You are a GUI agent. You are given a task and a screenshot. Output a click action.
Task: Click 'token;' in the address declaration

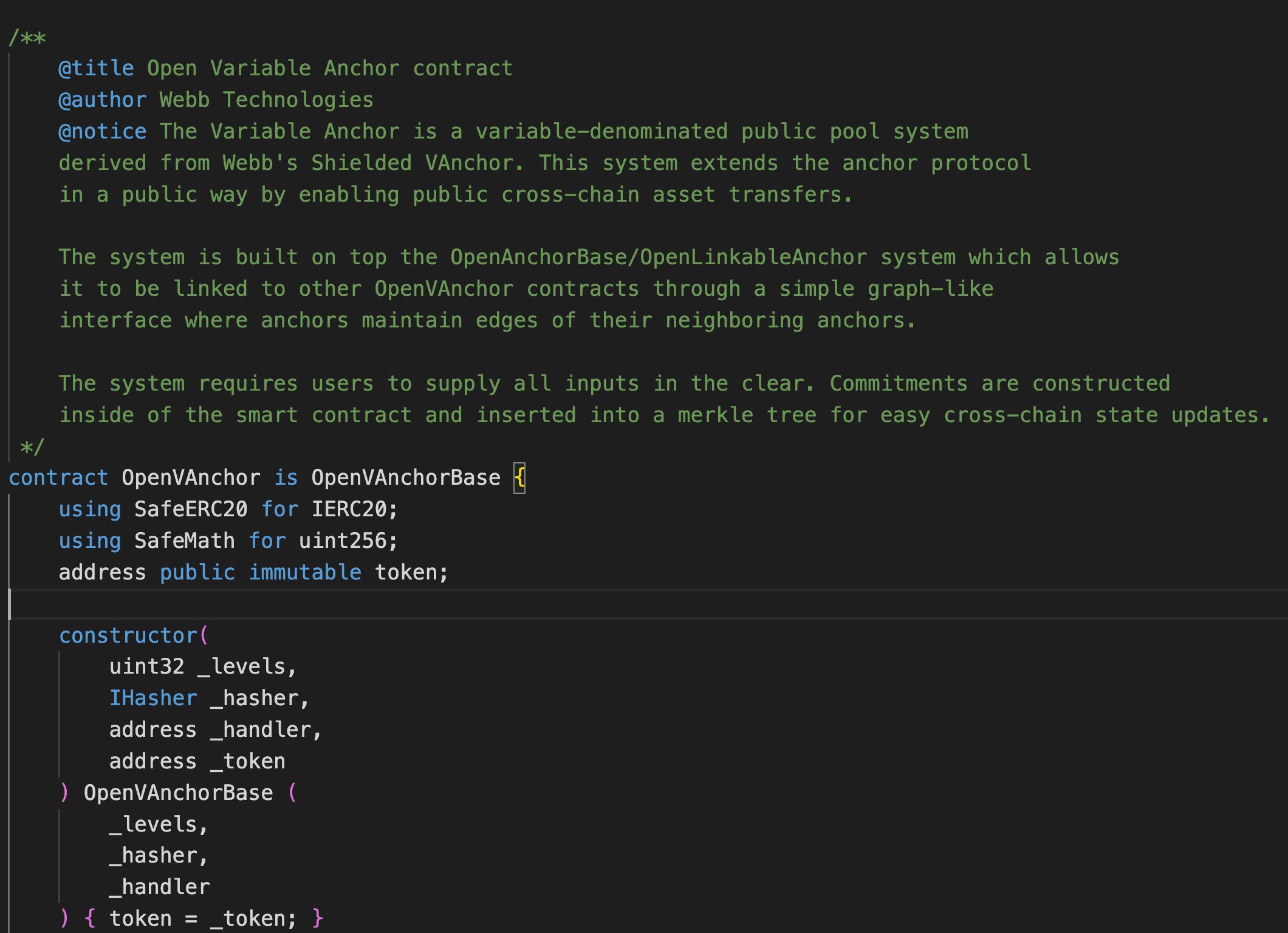point(412,572)
